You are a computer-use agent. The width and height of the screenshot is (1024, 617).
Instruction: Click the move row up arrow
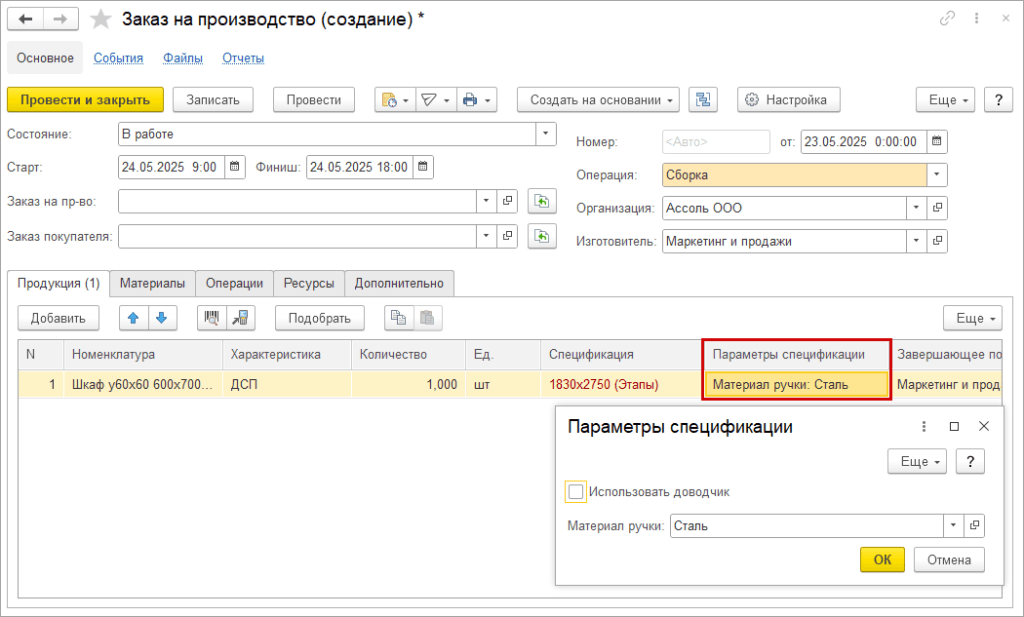coord(133,318)
